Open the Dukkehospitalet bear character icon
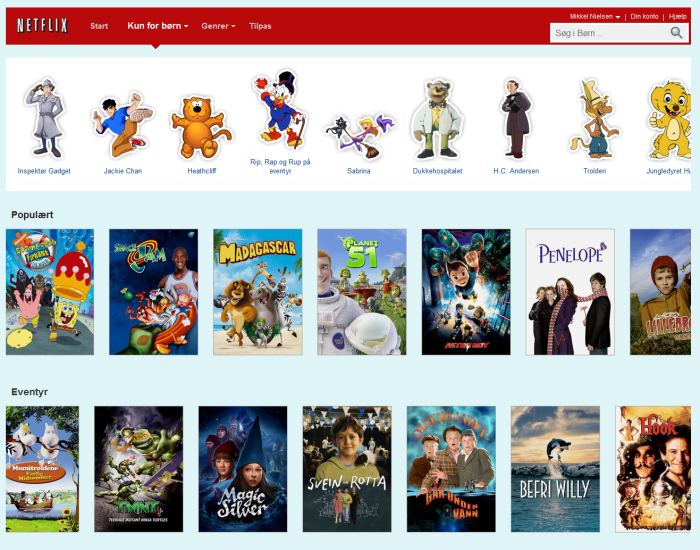700x550 pixels. coord(437,119)
